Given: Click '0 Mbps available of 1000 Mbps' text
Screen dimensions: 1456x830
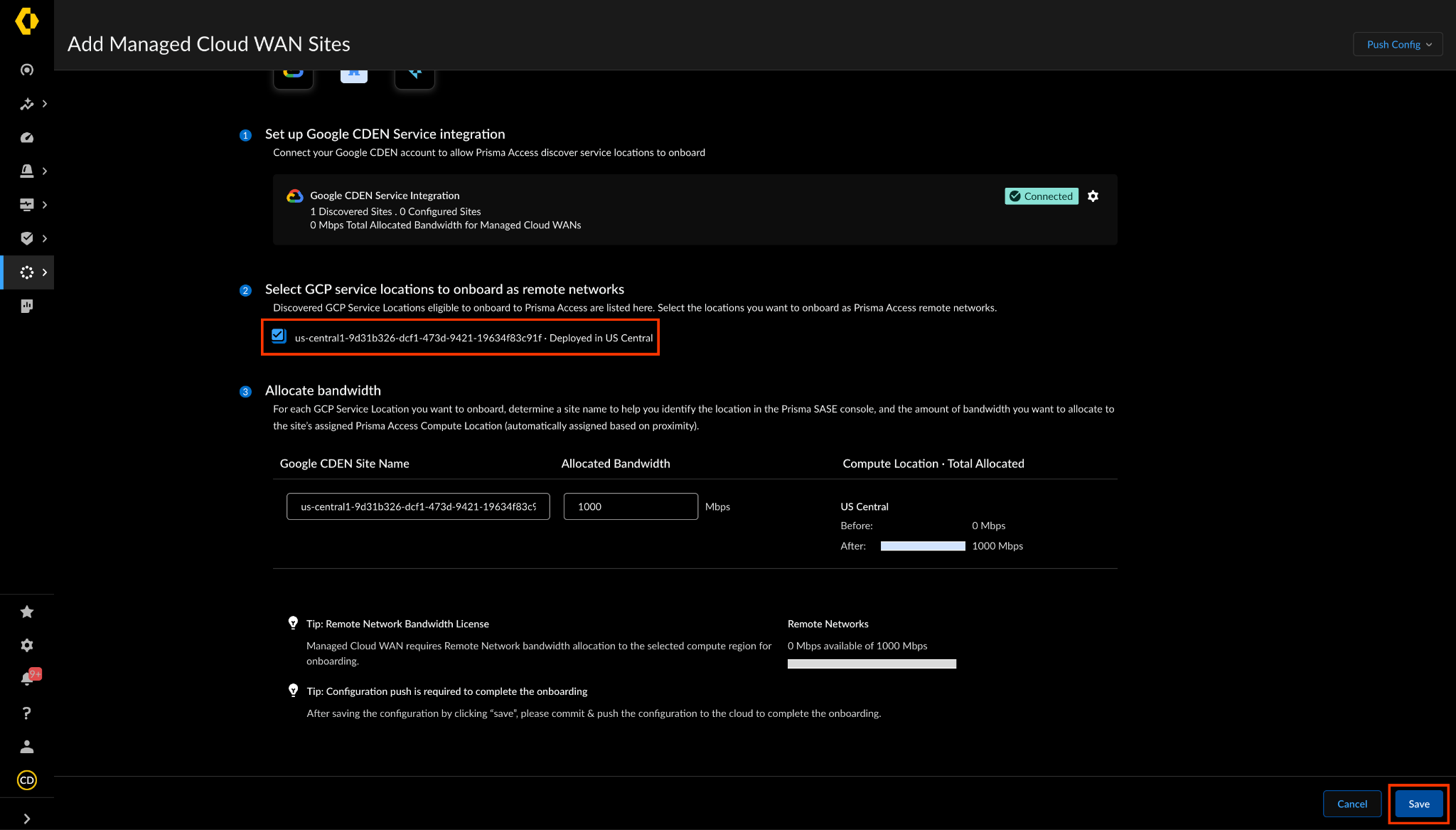Looking at the screenshot, I should (857, 646).
